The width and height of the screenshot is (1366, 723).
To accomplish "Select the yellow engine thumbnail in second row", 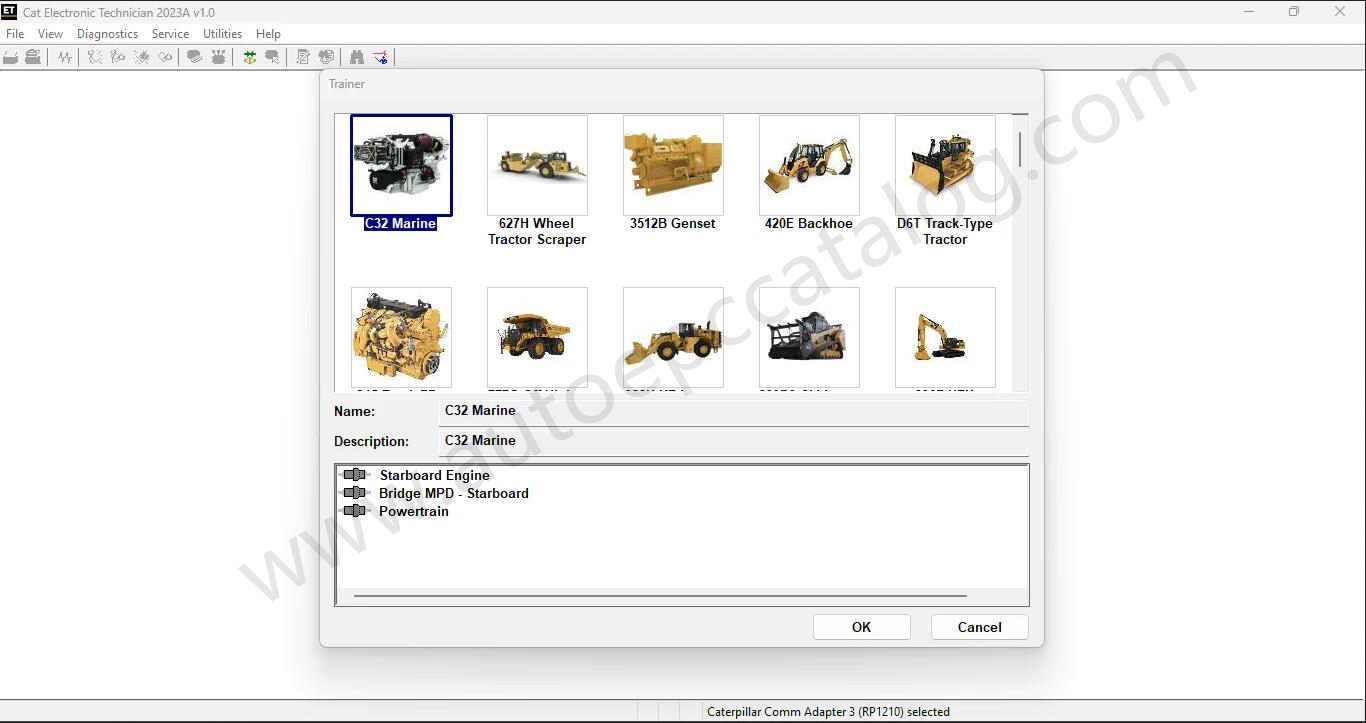I will tap(401, 337).
